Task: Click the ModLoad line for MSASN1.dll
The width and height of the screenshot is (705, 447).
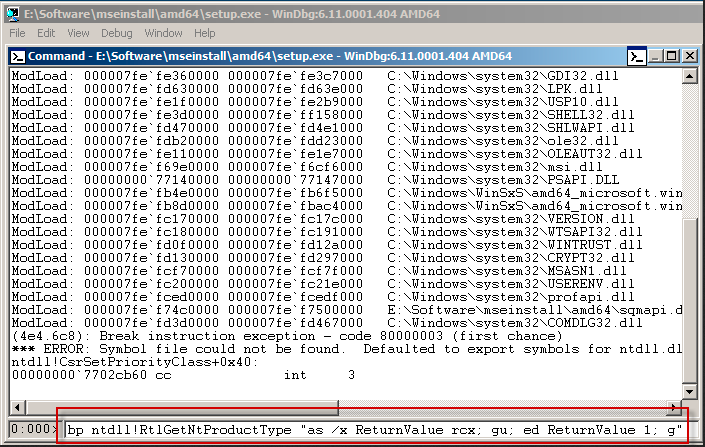Action: 319,271
